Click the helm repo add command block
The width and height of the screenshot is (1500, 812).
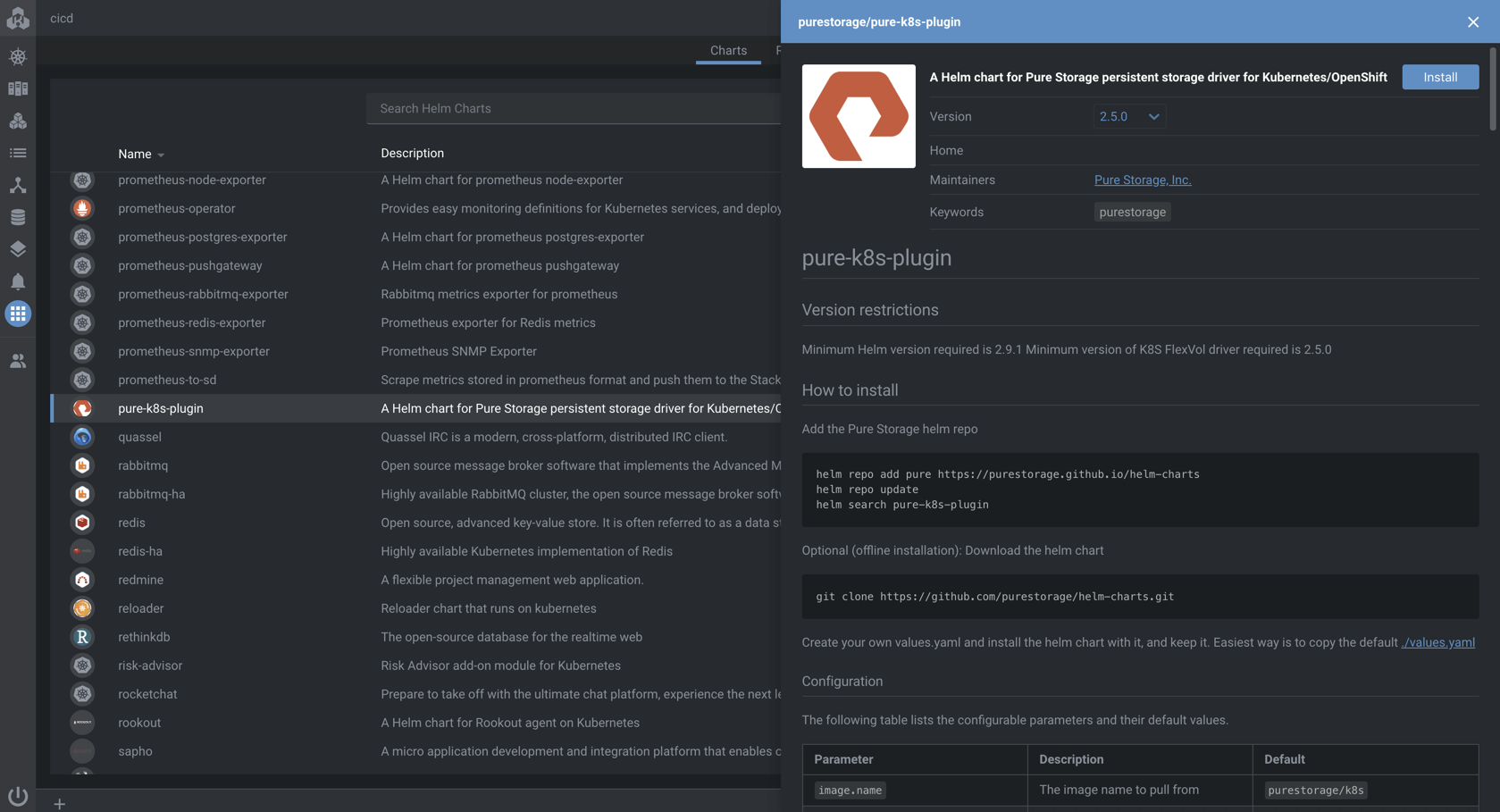(1140, 490)
